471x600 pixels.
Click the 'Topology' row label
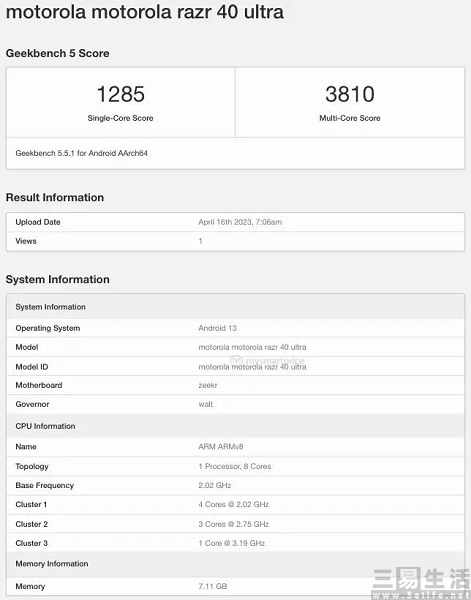point(32,466)
